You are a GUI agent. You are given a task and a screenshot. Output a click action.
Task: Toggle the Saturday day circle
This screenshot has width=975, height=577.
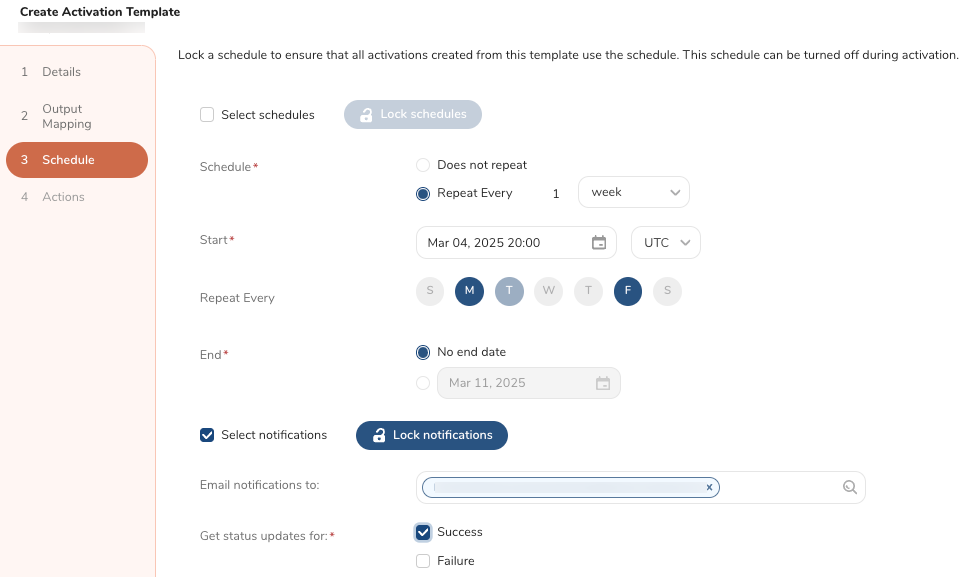667,291
